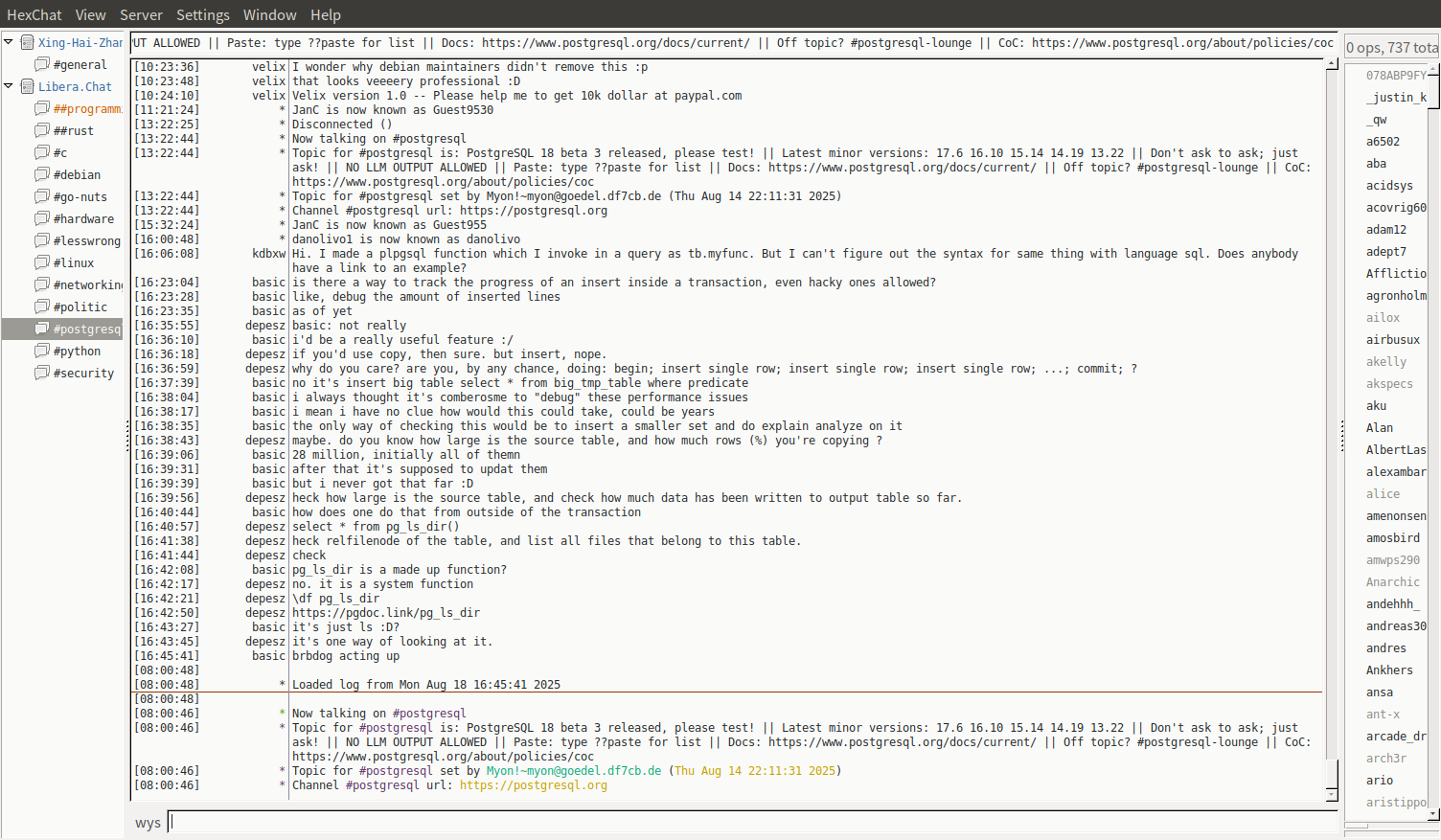1441x840 pixels.
Task: Click the #politic channel icon
Action: coord(42,306)
